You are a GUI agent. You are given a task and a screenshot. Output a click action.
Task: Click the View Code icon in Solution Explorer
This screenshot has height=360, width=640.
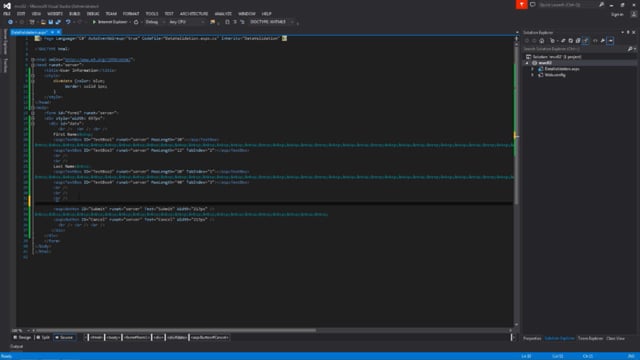[595, 40]
